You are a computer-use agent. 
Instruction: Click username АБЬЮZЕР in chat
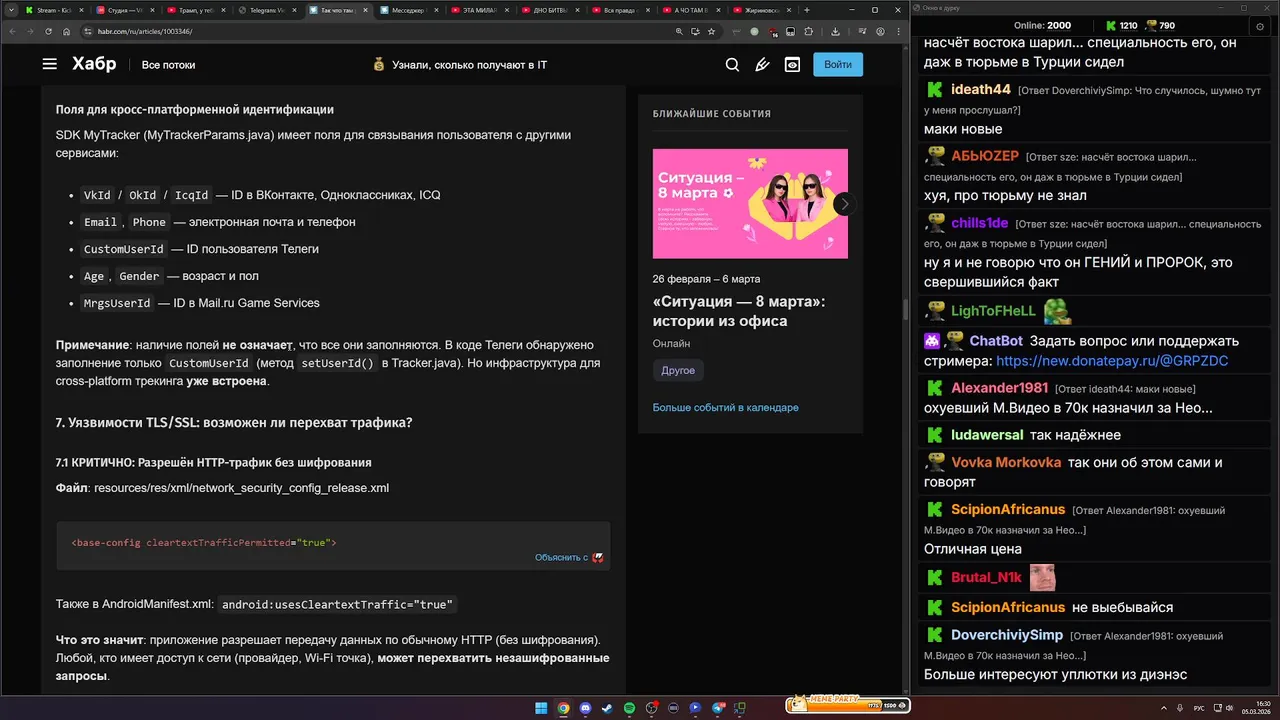pos(985,156)
